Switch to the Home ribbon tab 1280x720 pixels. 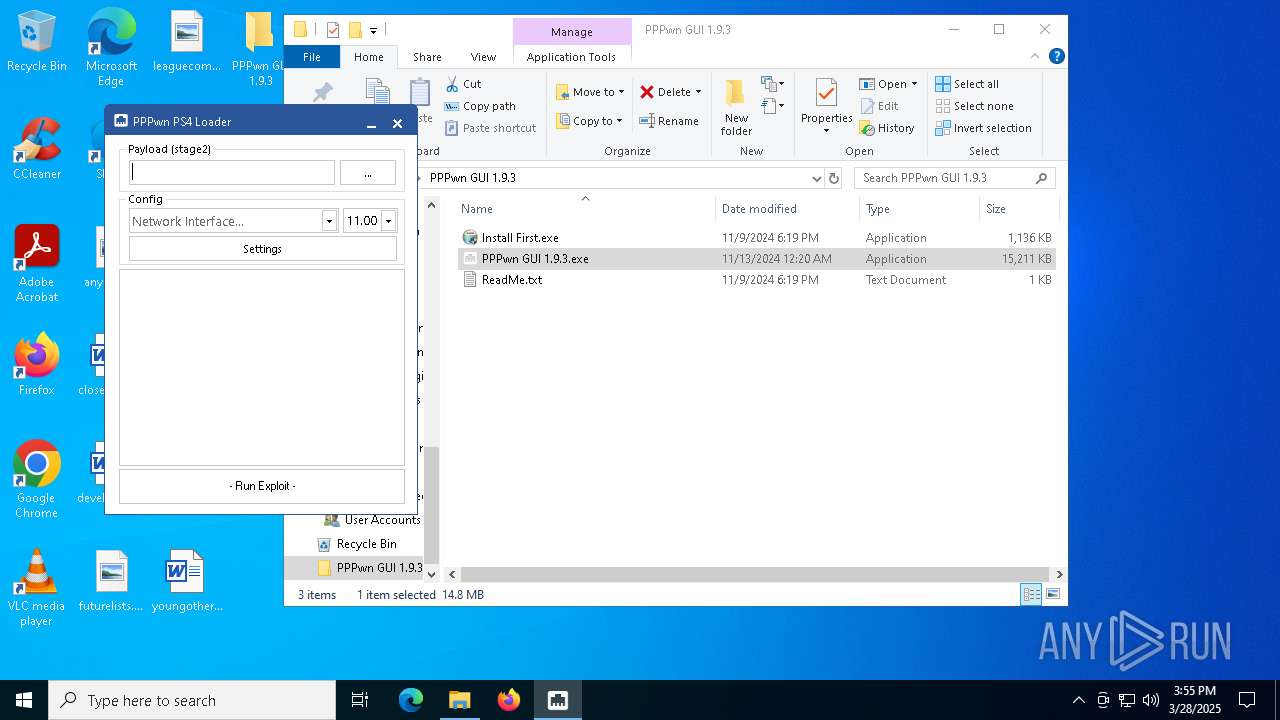[x=368, y=57]
